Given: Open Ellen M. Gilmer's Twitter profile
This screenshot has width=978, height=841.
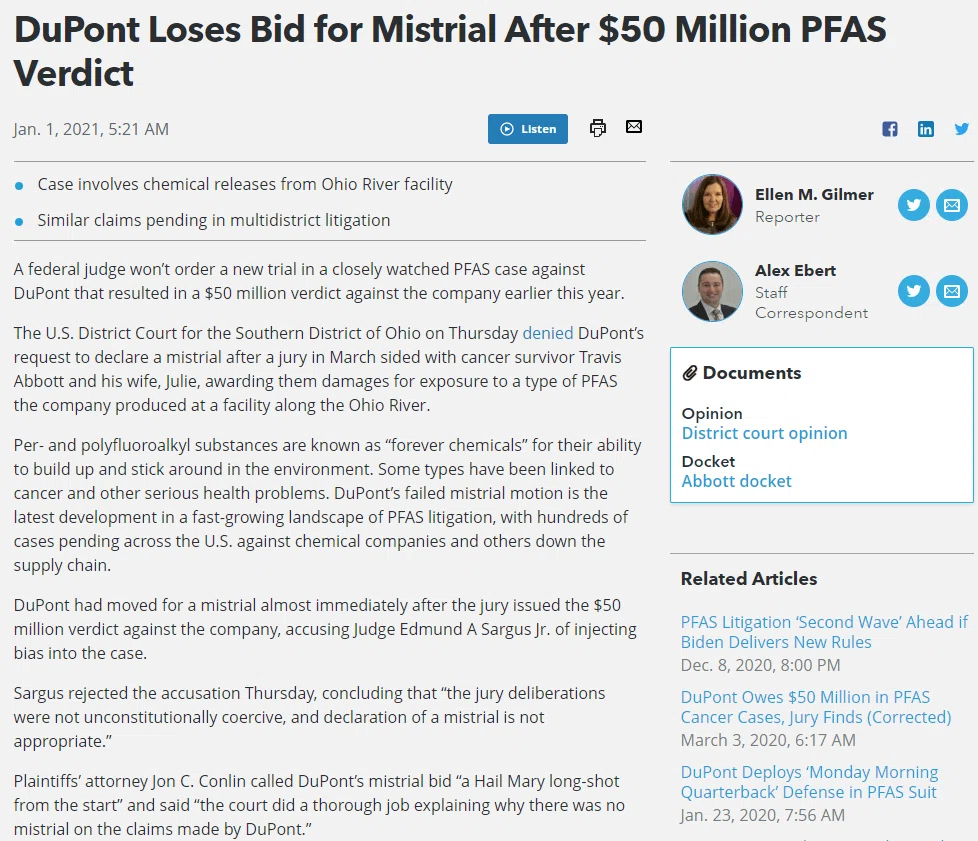Looking at the screenshot, I should [914, 205].
